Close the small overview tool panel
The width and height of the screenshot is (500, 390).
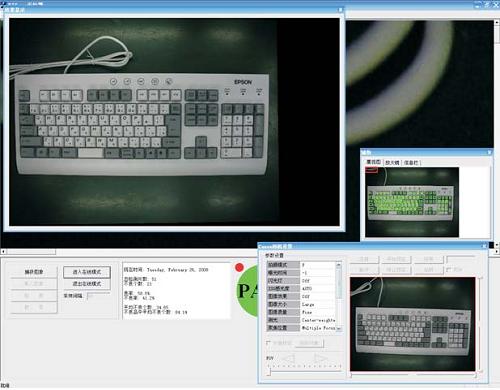pos(489,152)
